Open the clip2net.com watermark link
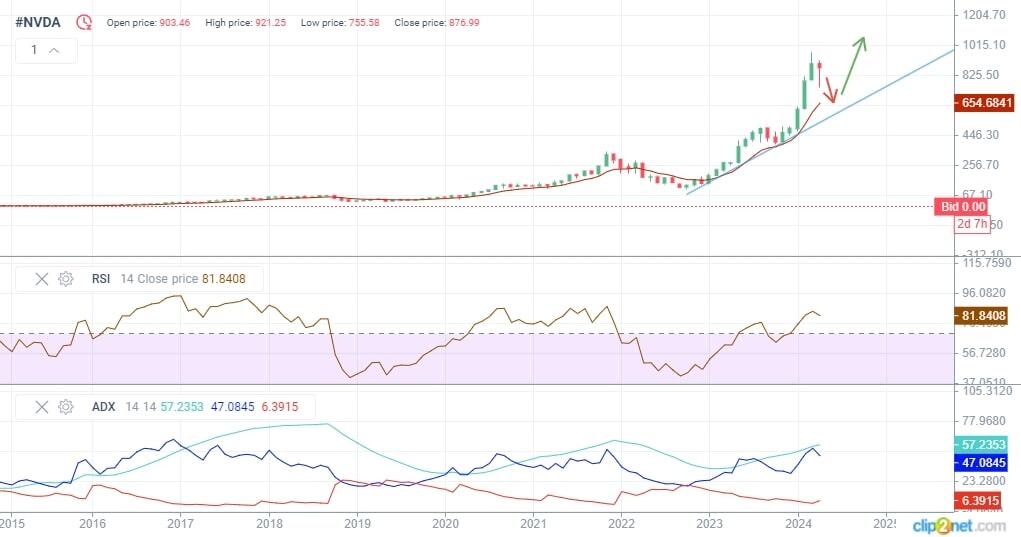Viewport: 1021px width, 537px height. coord(958,524)
